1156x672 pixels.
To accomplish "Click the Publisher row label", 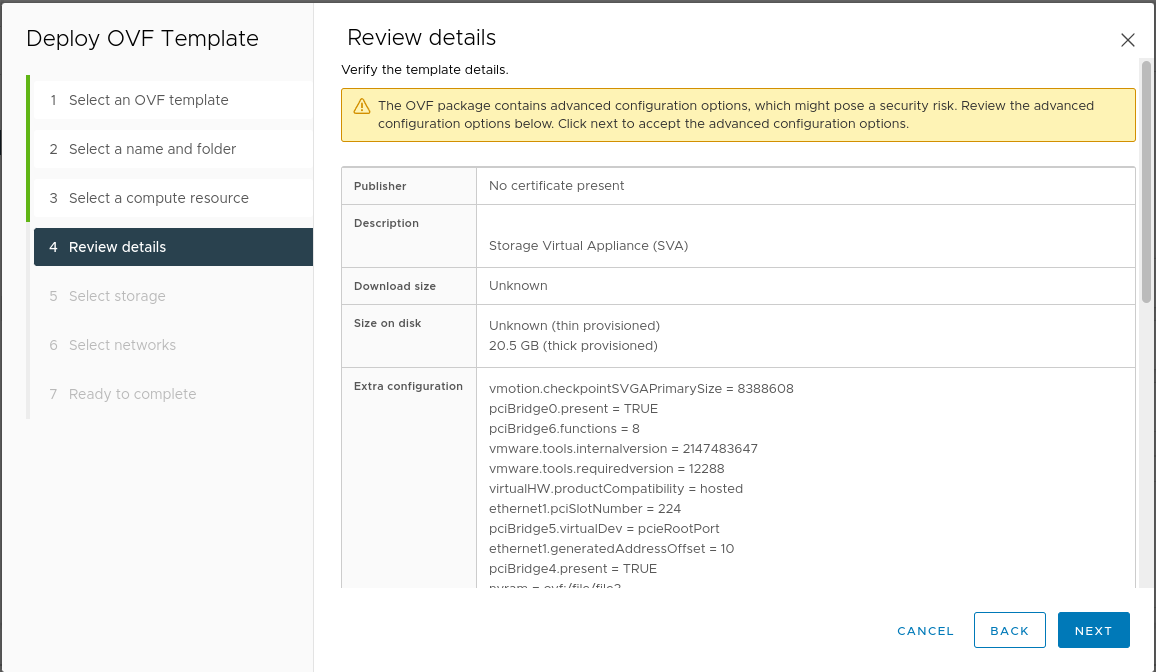I will tap(380, 186).
